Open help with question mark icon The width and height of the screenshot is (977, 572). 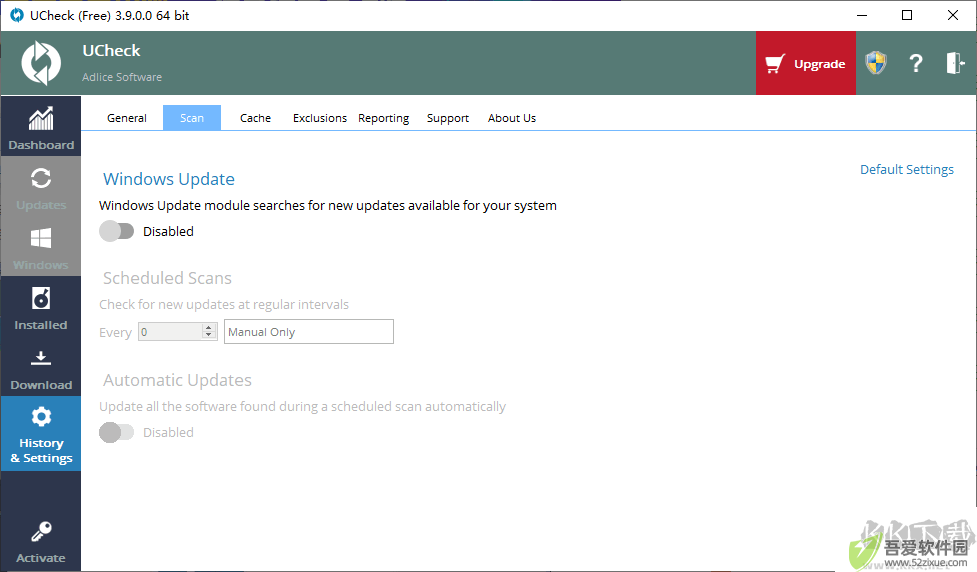pos(915,63)
